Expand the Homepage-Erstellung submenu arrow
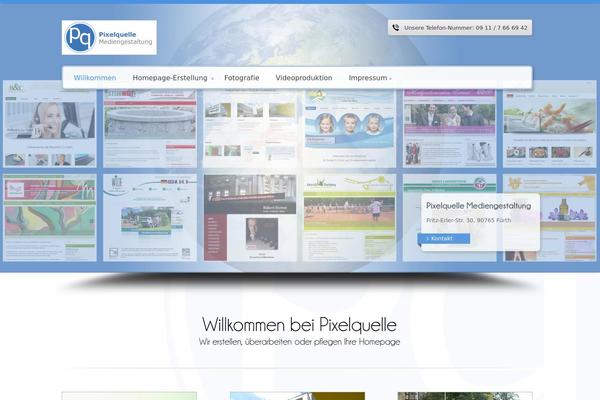Viewport: 600px width, 400px height. pos(212,79)
